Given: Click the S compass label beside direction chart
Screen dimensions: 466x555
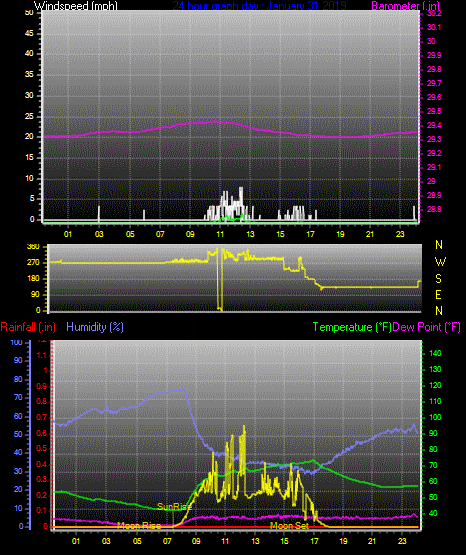Looking at the screenshot, I should pyautogui.click(x=438, y=279).
